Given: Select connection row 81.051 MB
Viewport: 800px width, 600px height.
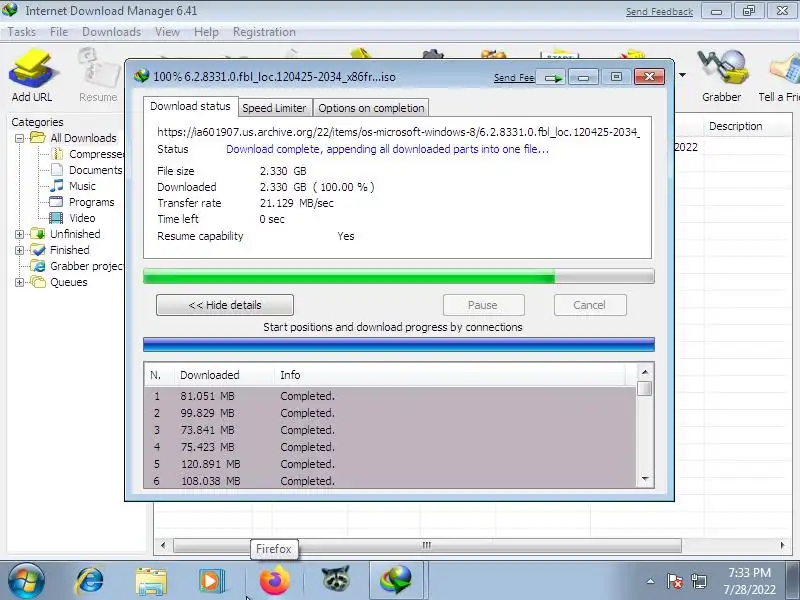Looking at the screenshot, I should pyautogui.click(x=390, y=396).
